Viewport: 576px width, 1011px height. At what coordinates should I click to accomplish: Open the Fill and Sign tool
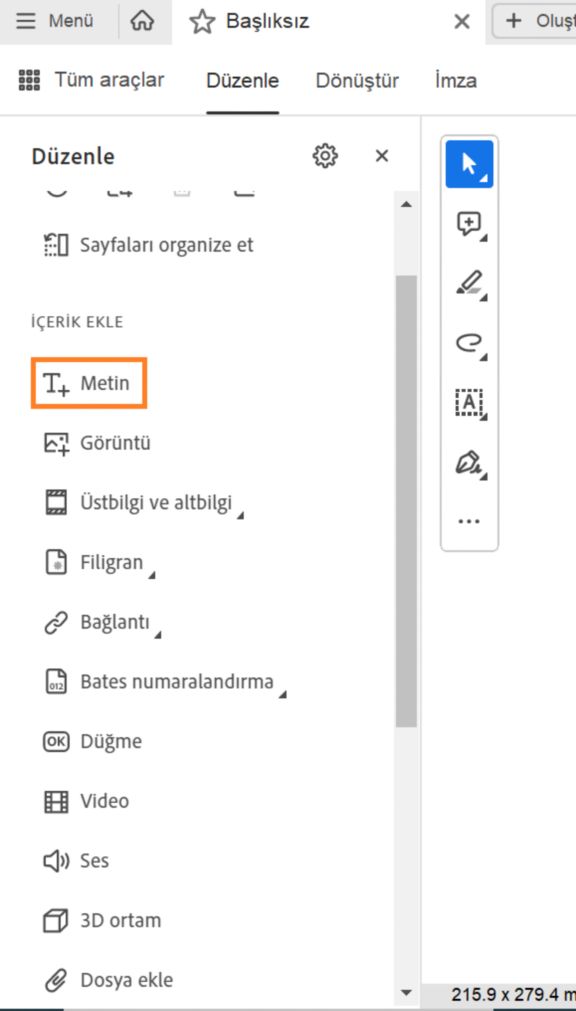468,463
